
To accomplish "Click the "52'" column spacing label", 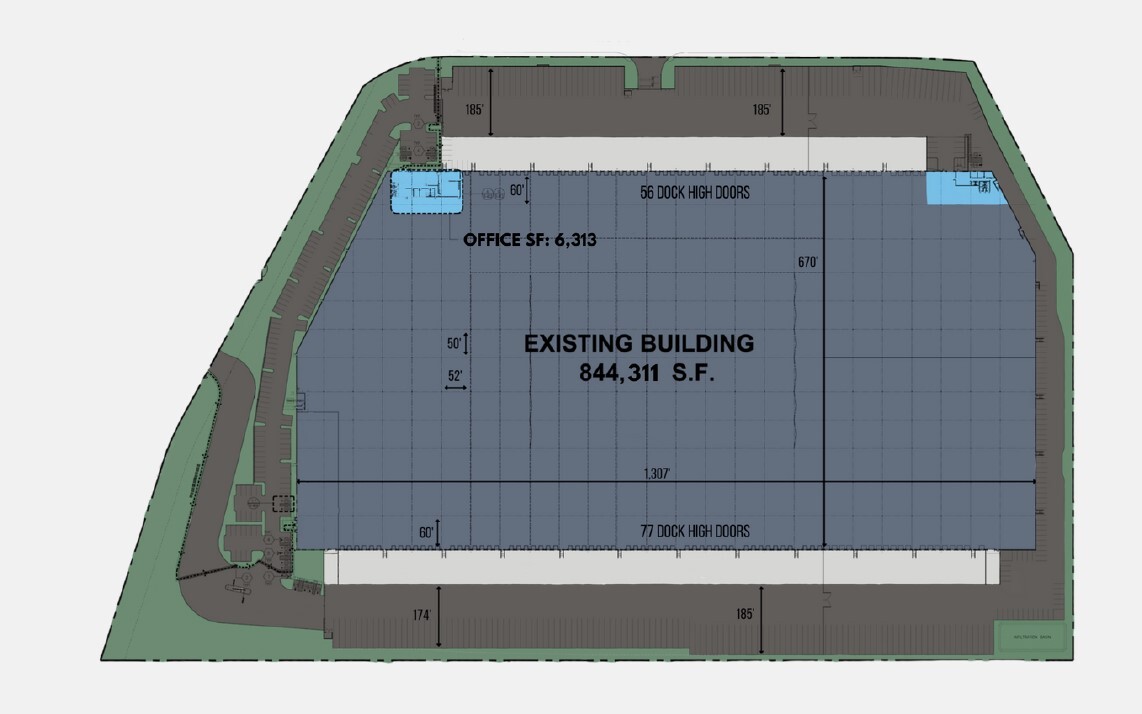I will pos(455,376).
